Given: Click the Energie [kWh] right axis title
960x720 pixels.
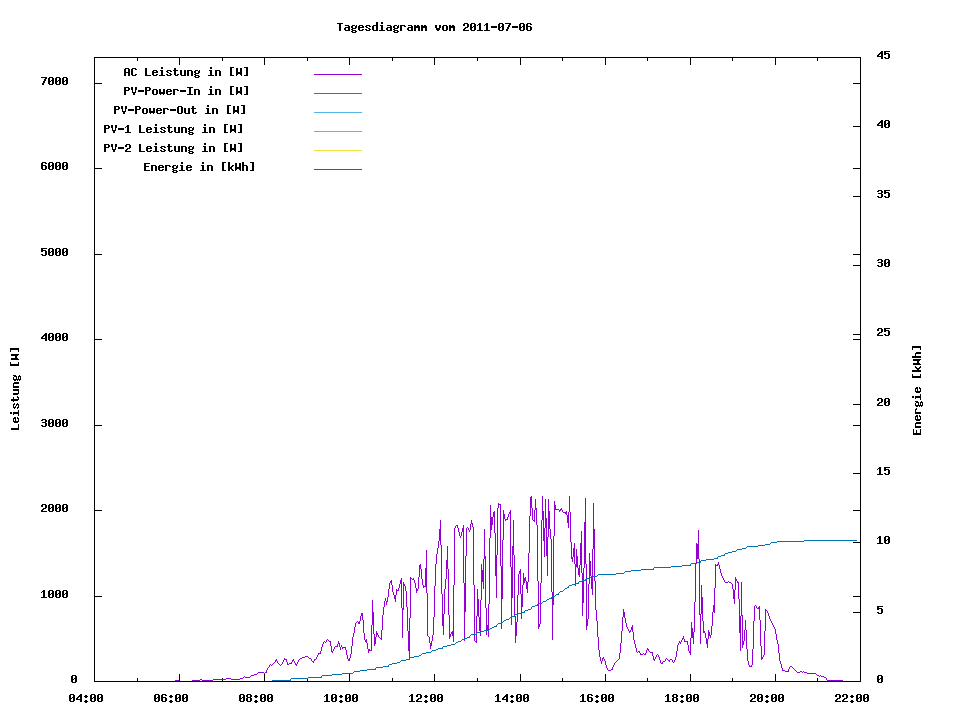Looking at the screenshot, I should [x=918, y=390].
